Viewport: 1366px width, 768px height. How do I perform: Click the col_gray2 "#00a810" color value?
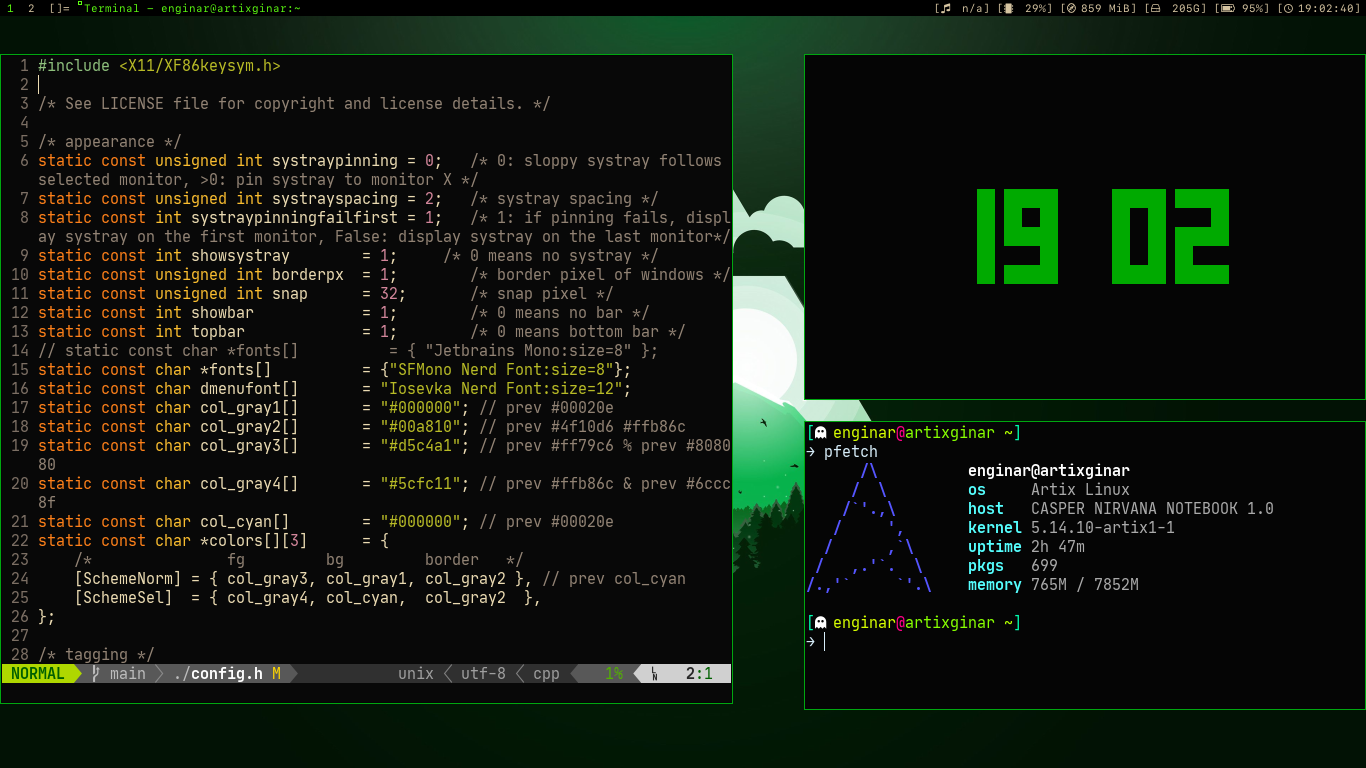pos(420,427)
